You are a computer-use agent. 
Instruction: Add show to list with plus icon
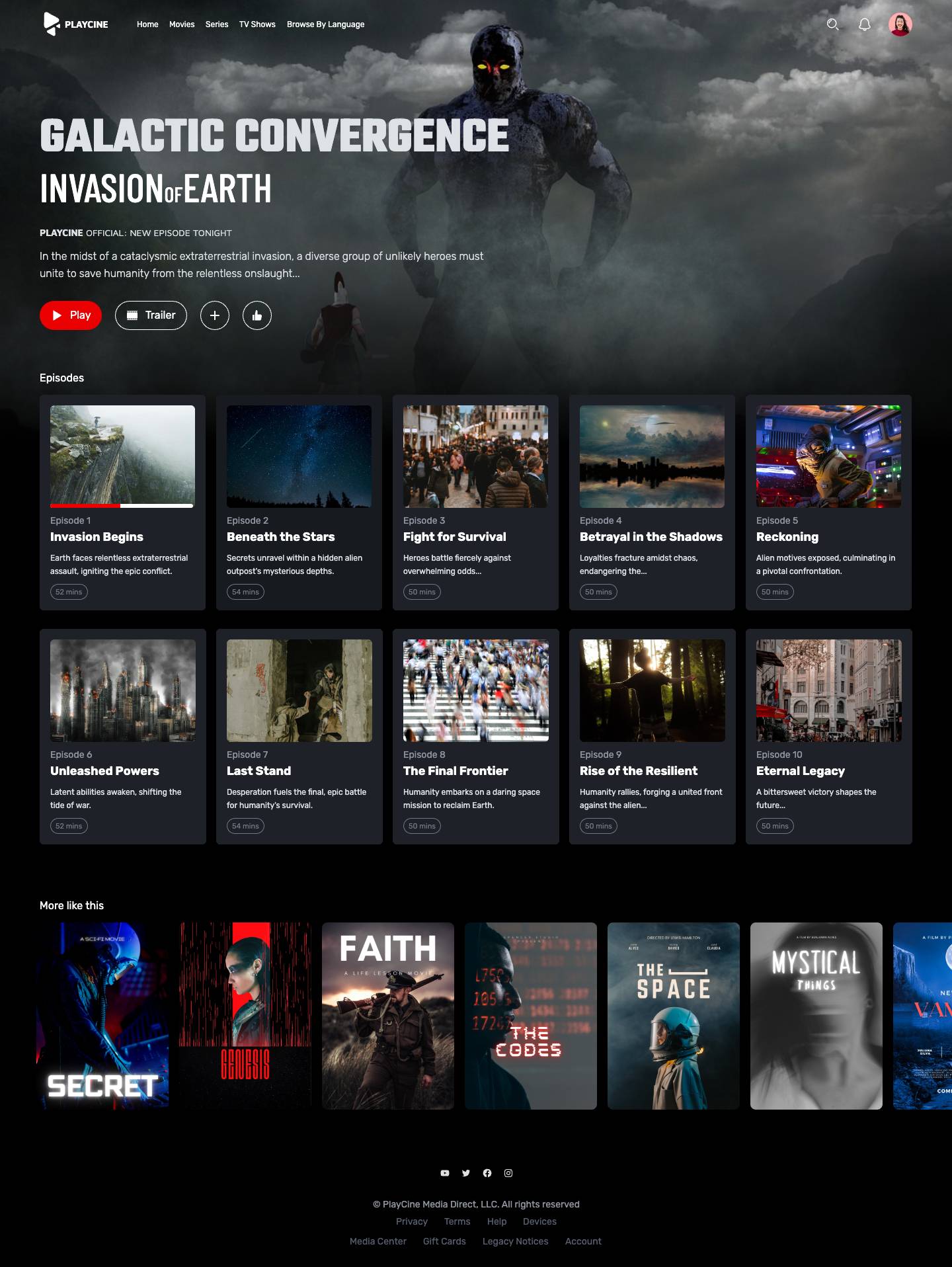(215, 315)
